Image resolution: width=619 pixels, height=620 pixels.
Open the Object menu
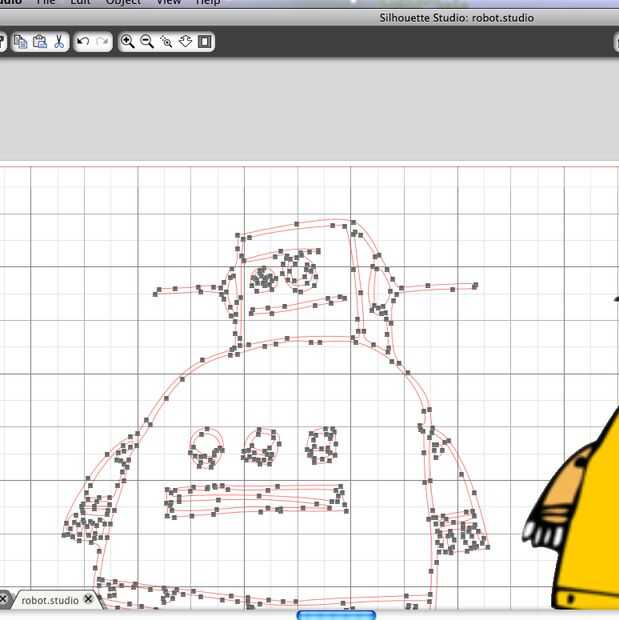[123, 2]
